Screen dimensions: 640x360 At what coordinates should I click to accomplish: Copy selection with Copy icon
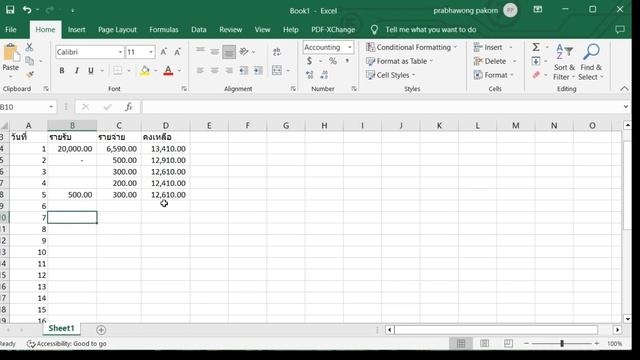coord(29,61)
